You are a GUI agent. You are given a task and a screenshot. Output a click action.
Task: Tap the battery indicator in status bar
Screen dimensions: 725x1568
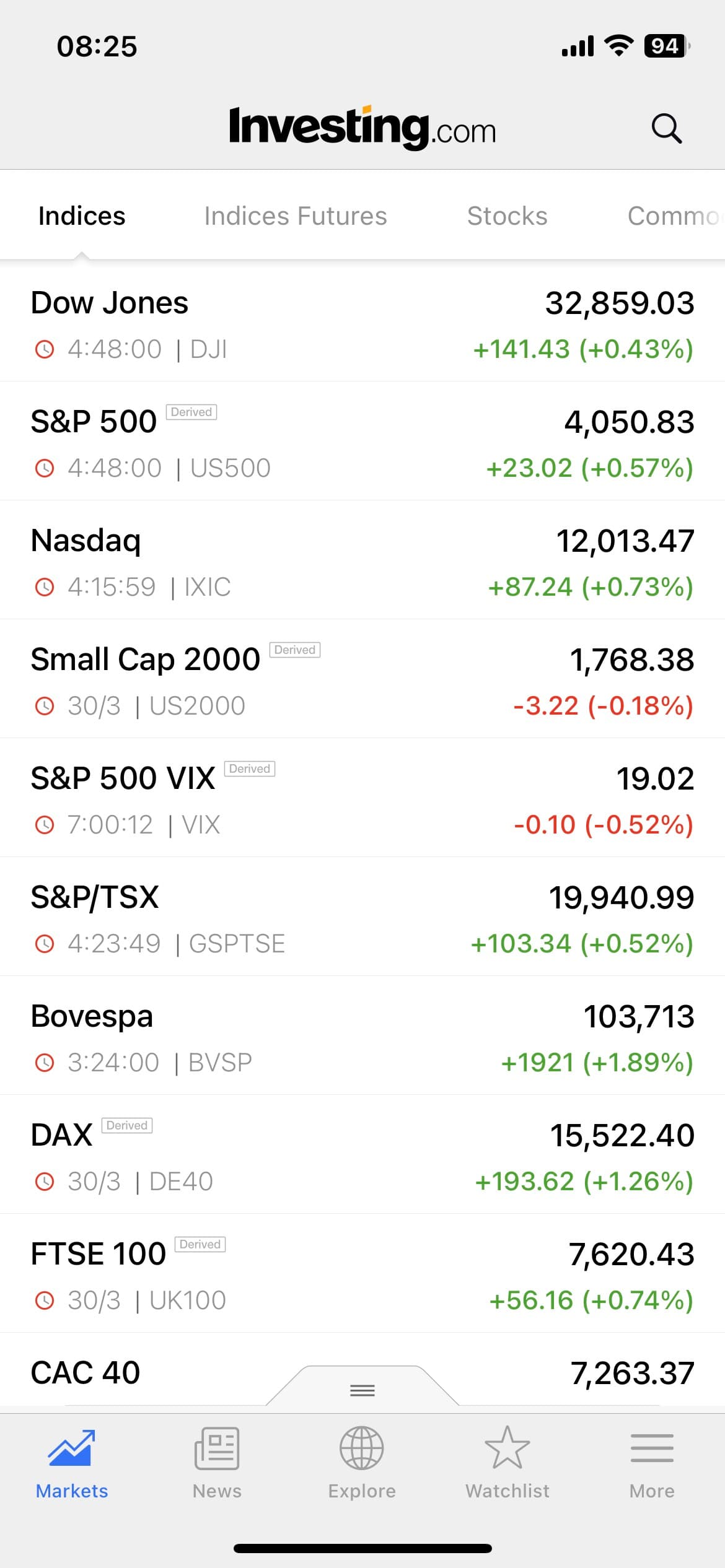click(666, 46)
